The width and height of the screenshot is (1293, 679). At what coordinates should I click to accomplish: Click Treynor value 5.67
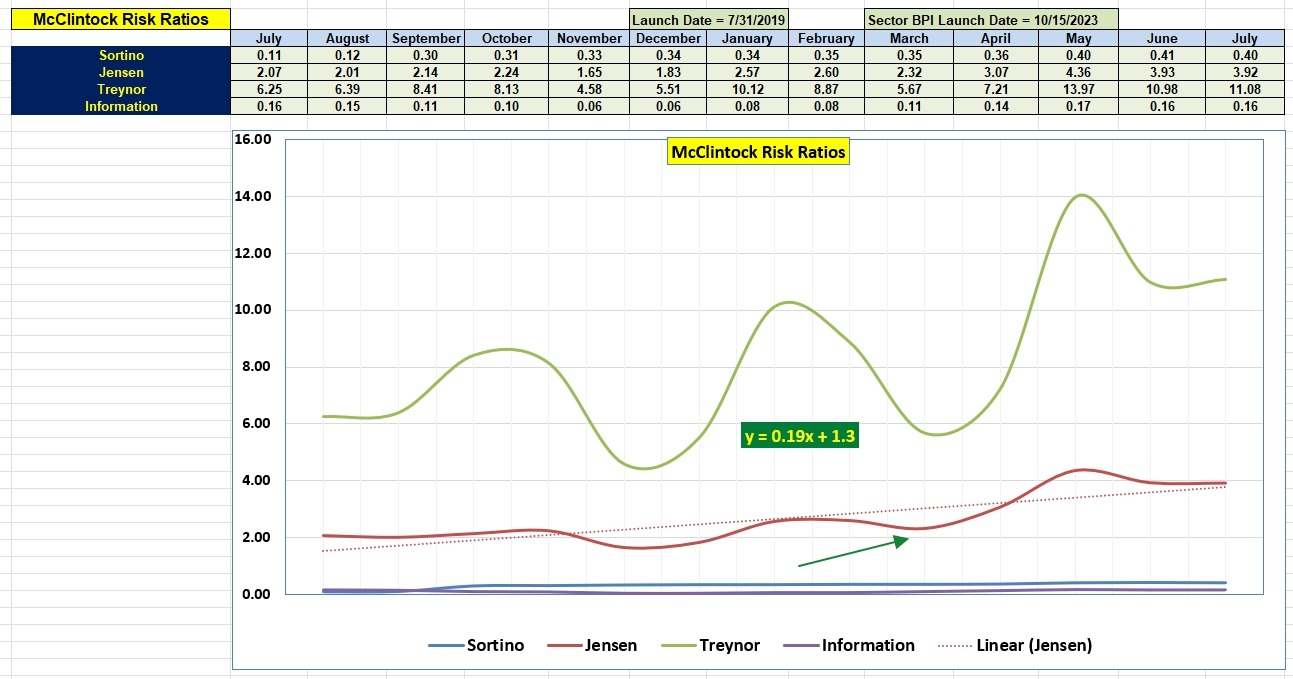tap(909, 89)
